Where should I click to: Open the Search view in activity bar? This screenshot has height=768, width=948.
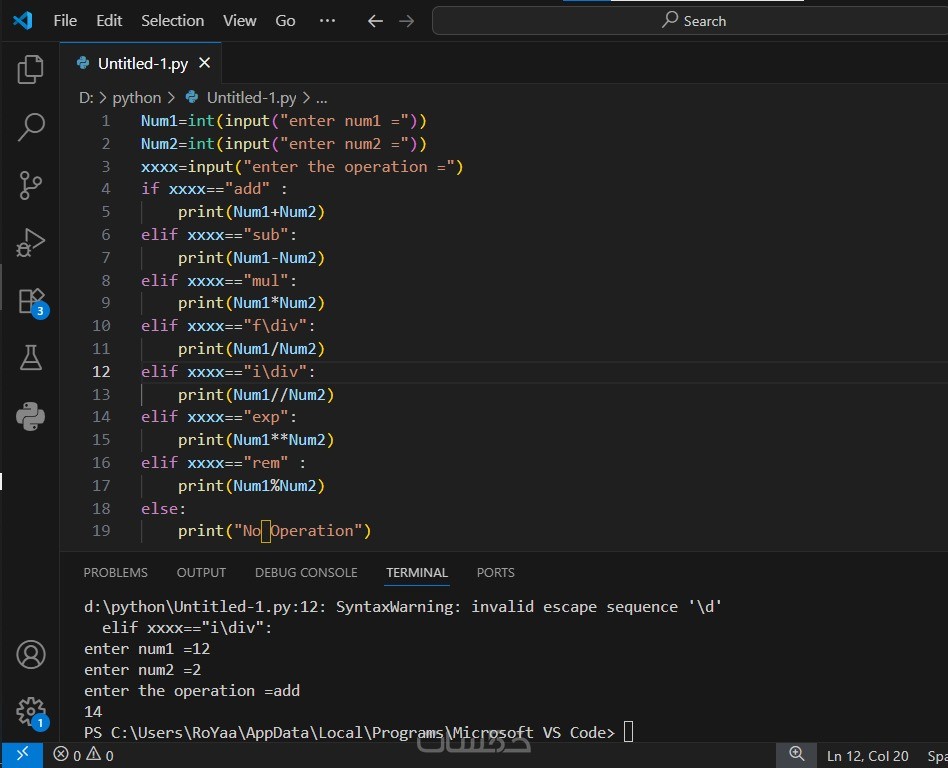(31, 127)
